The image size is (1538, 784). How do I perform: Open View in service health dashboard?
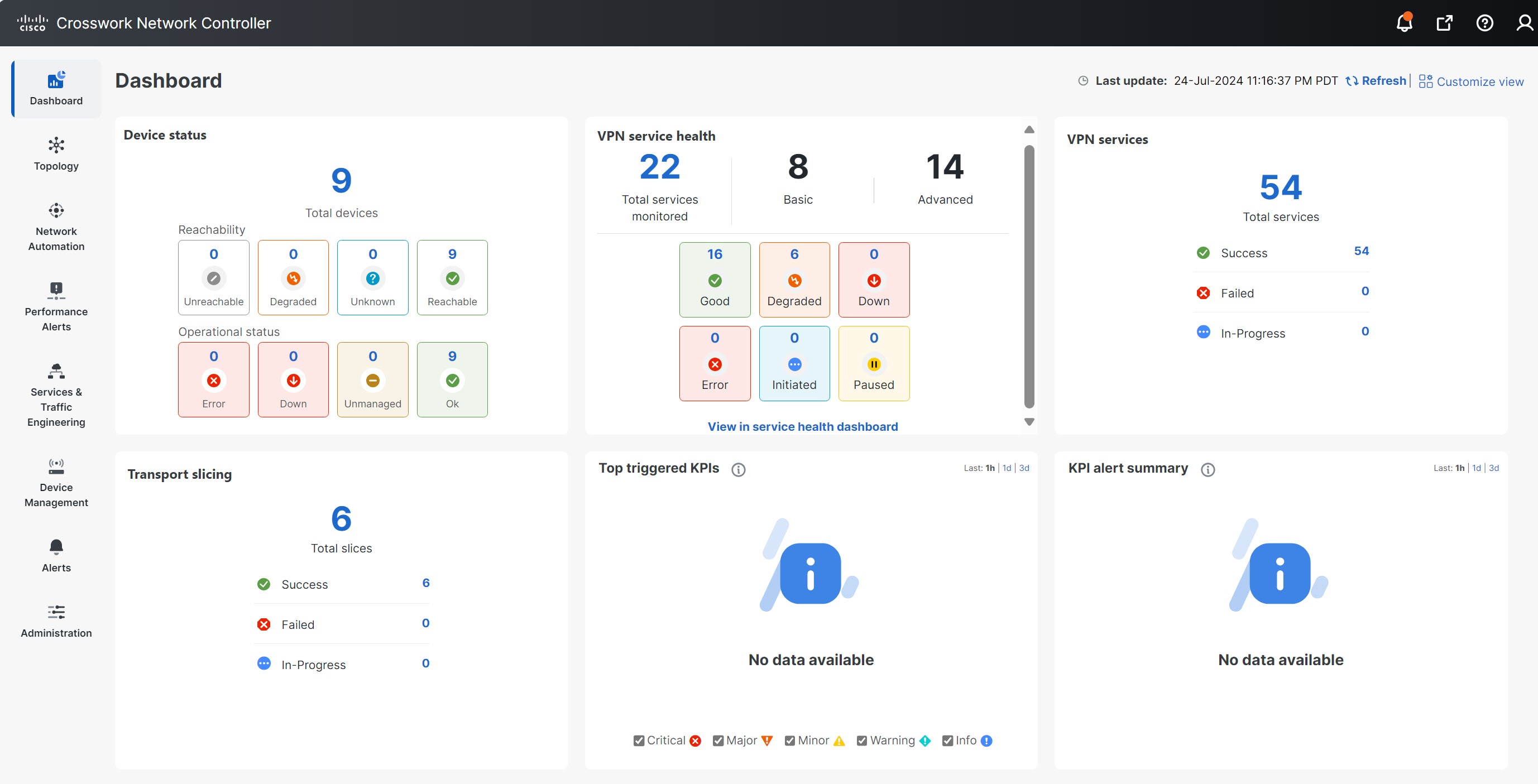pos(802,426)
